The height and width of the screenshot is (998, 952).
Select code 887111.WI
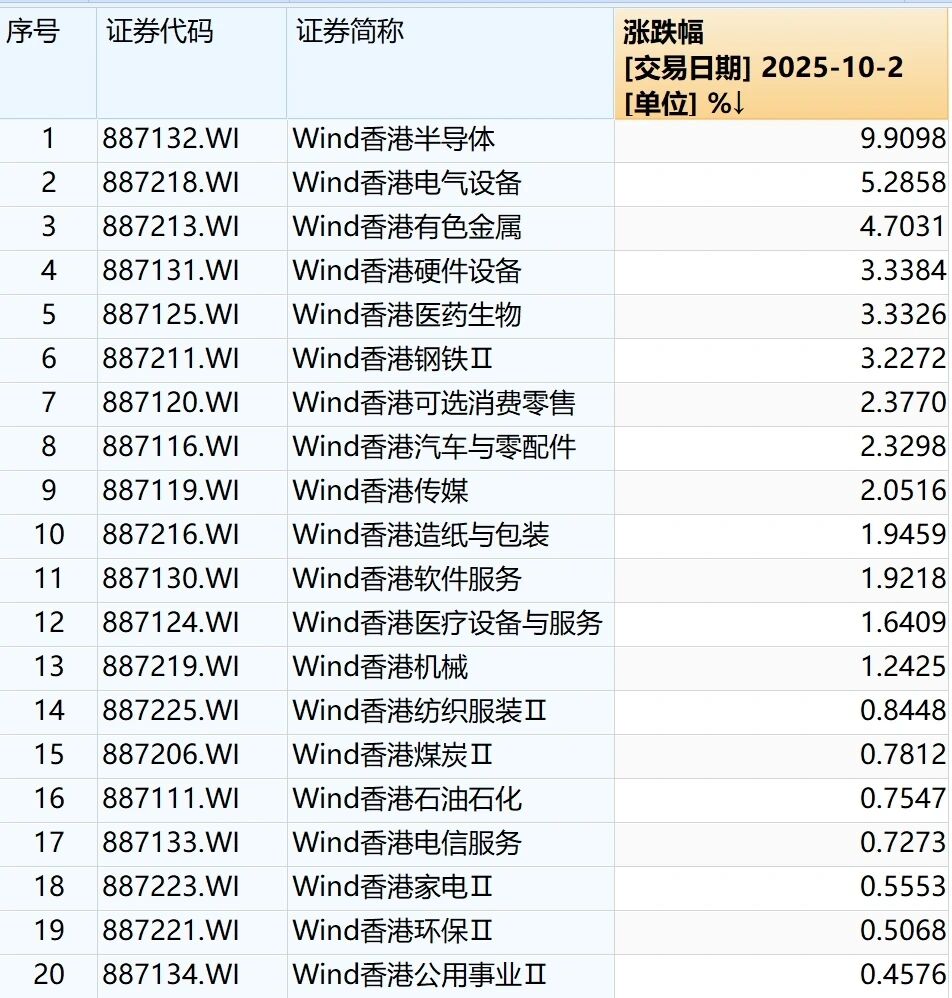171,799
